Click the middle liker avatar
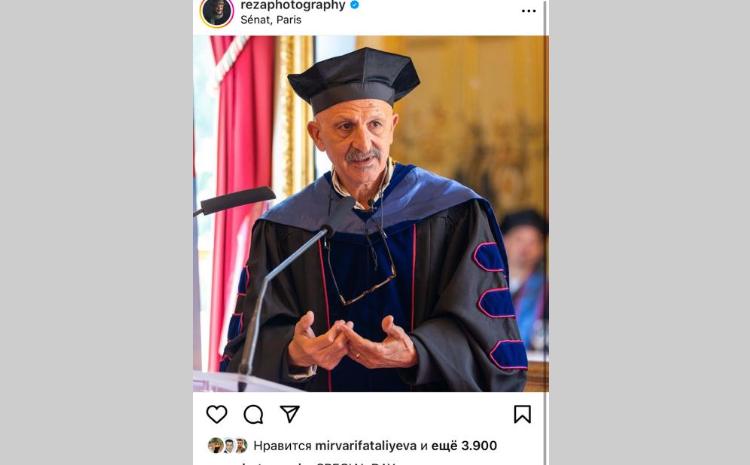Viewport: 750px width, 465px height. click(228, 446)
